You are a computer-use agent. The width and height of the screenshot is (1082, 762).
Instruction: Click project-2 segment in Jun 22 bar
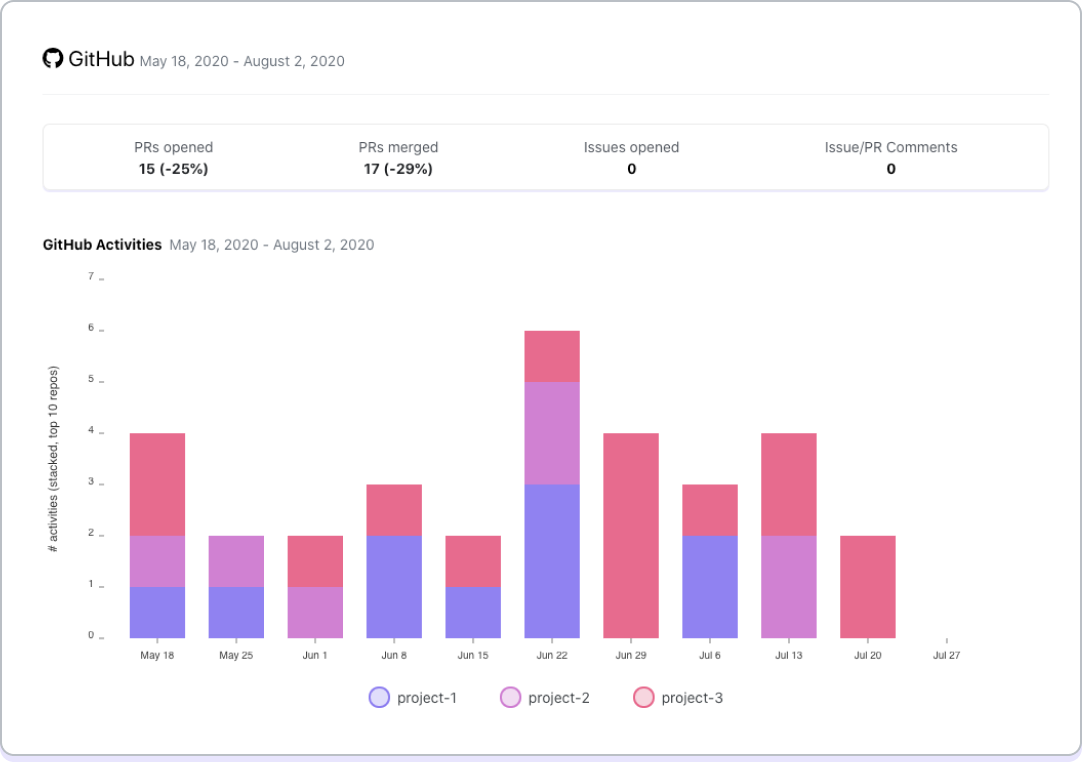(552, 433)
